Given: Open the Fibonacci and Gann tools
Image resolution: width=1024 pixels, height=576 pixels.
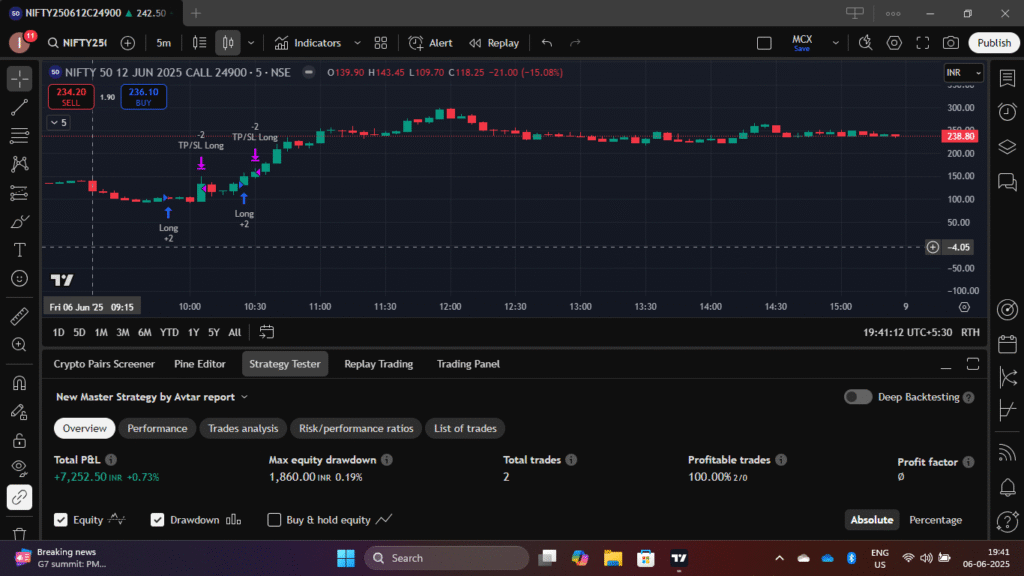Looking at the screenshot, I should pos(20,136).
